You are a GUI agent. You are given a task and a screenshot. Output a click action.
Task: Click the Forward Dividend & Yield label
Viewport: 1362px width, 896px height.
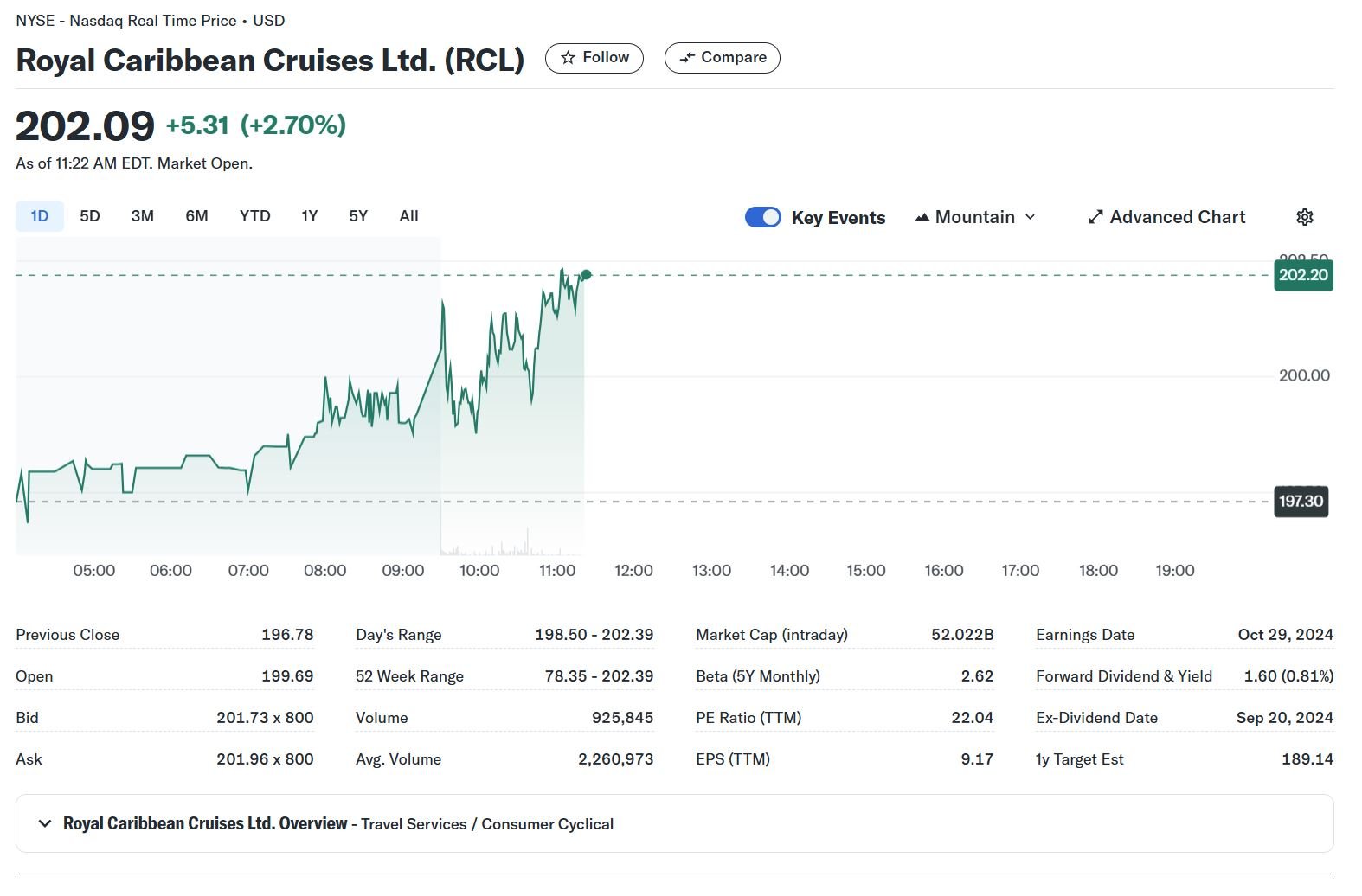(1124, 676)
